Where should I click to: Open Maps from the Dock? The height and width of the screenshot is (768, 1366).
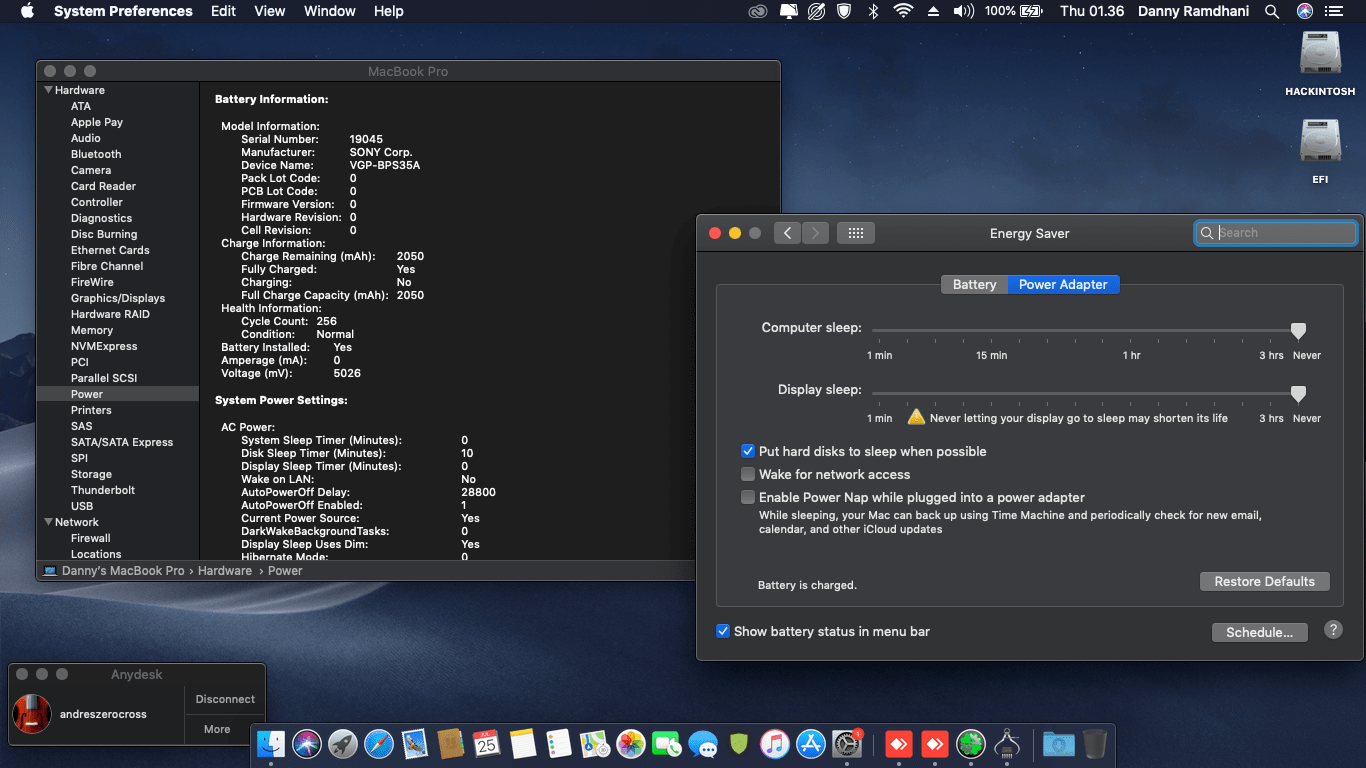coord(595,744)
